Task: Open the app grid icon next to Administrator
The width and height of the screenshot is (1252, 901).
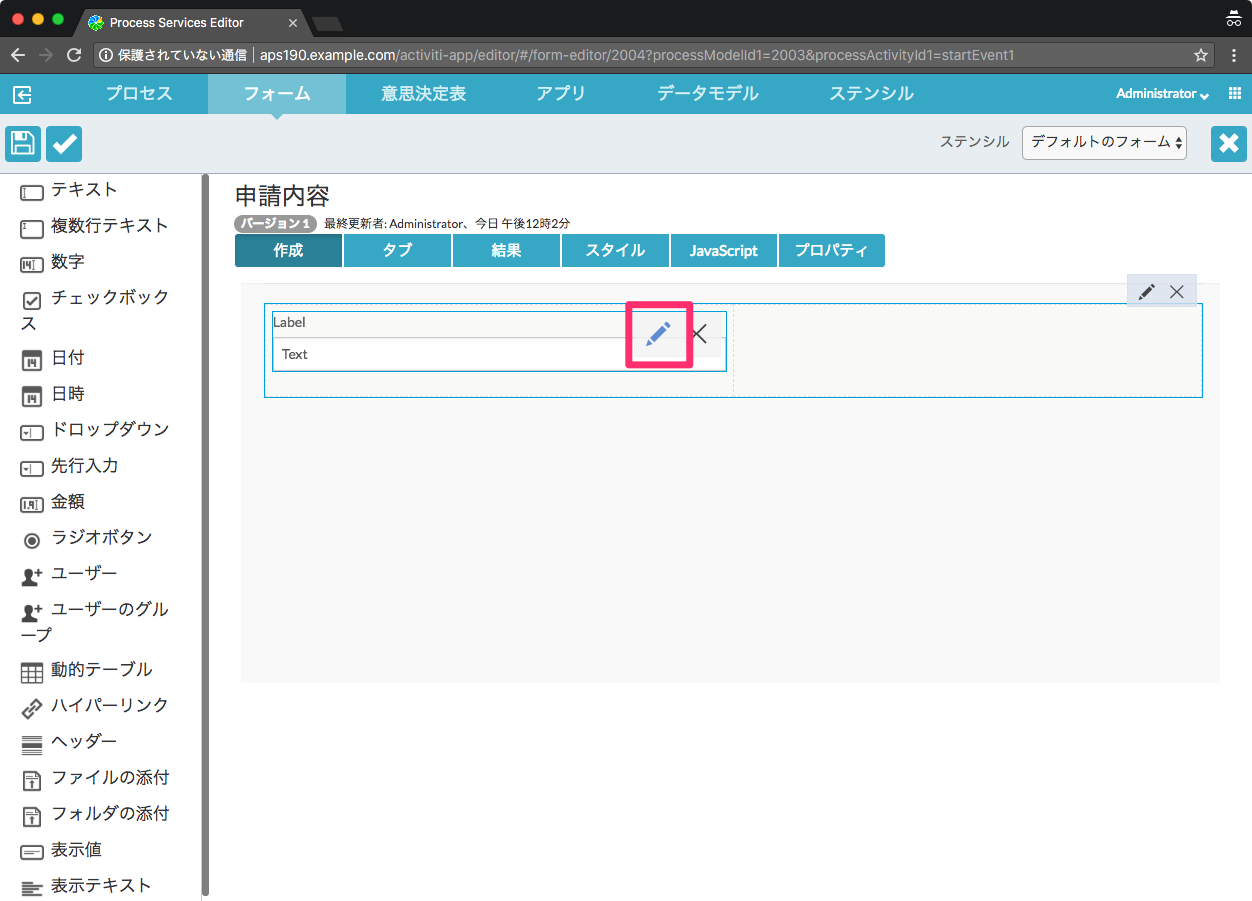Action: 1235,93
